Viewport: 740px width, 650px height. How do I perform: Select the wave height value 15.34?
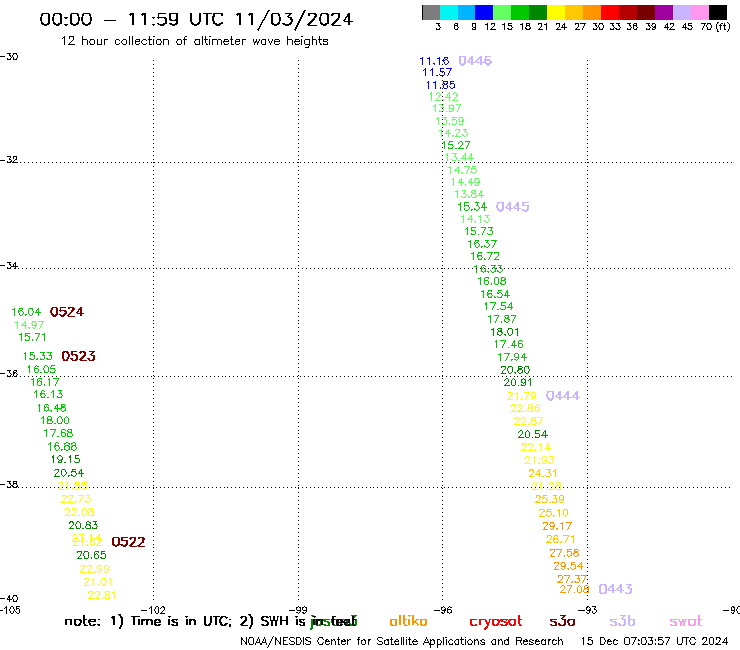472,206
